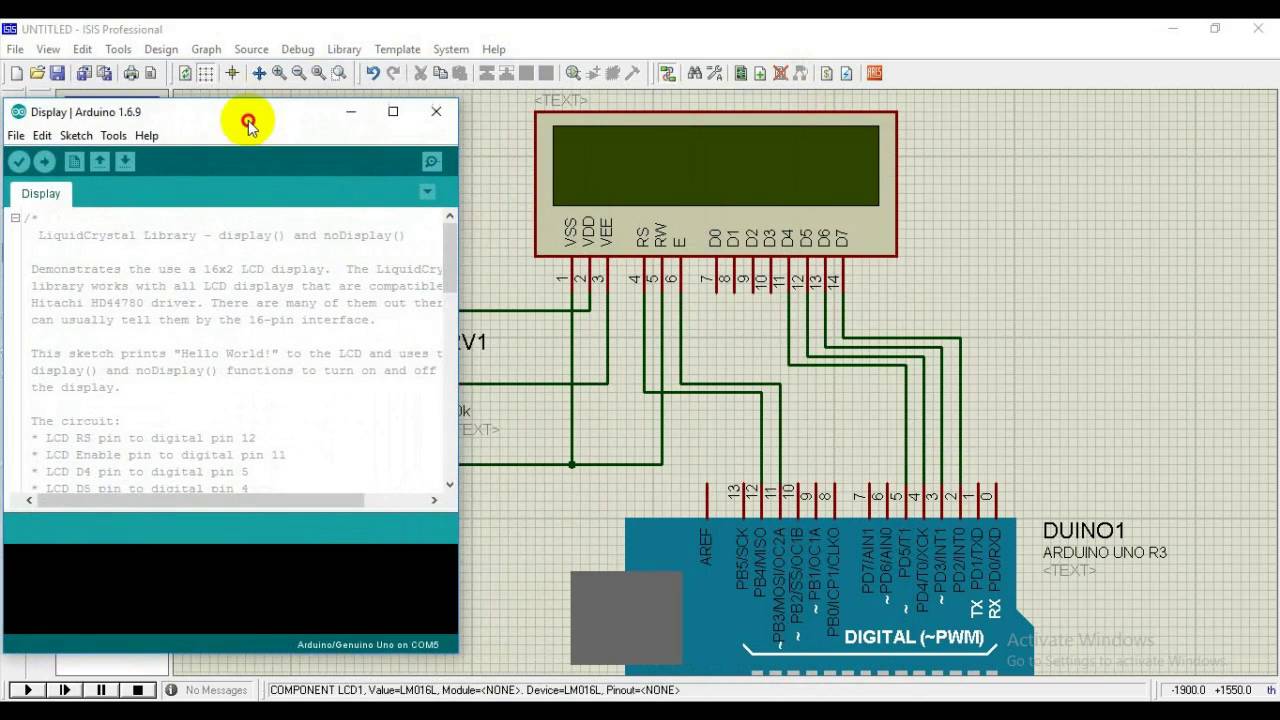Screen dimensions: 1280x720
Task: Select the Display sketch tab
Action: click(41, 193)
